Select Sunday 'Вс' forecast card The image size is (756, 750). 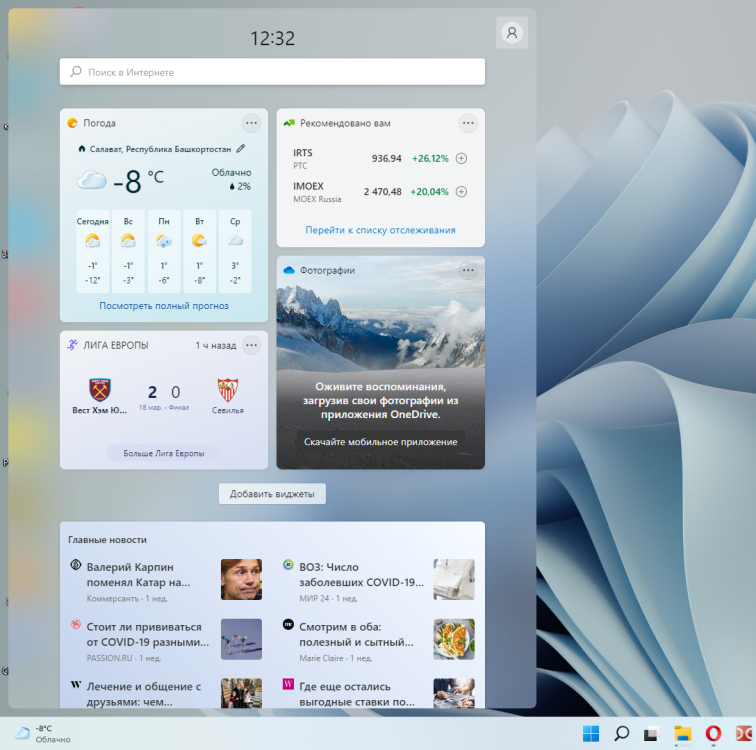128,251
